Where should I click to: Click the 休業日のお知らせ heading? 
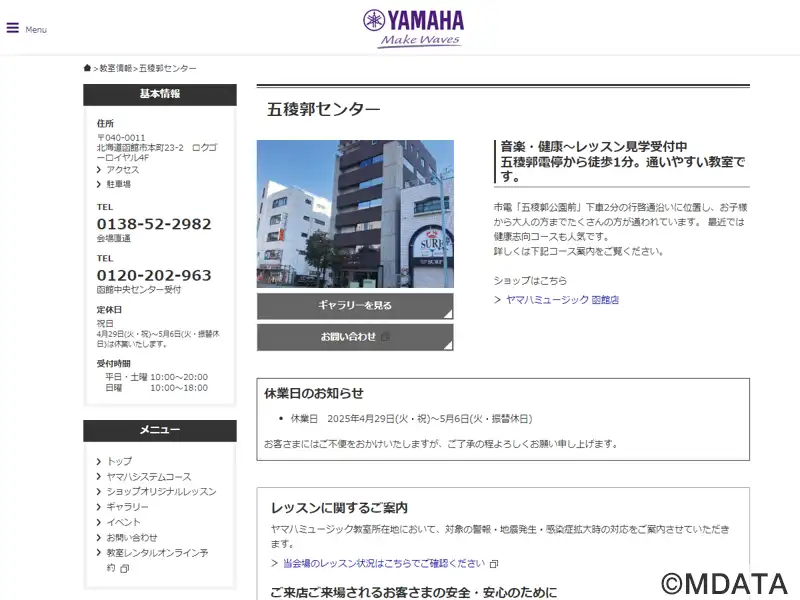(314, 393)
